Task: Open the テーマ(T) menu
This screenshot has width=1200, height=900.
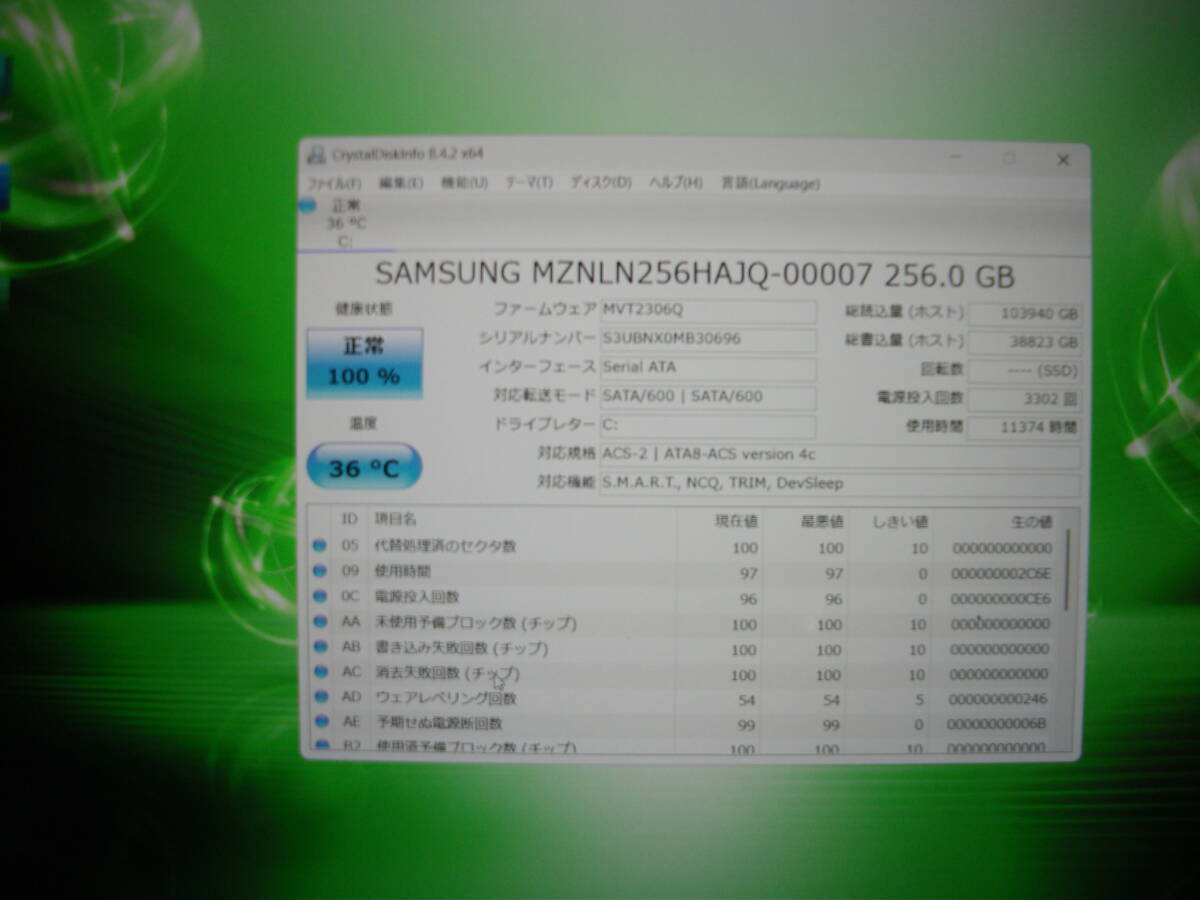Action: coord(529,184)
